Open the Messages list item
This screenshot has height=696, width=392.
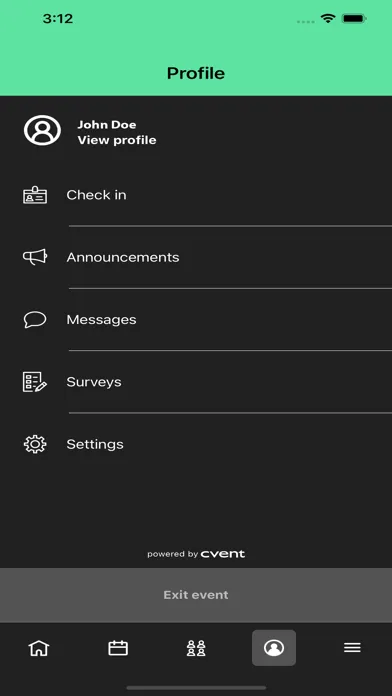[196, 320]
